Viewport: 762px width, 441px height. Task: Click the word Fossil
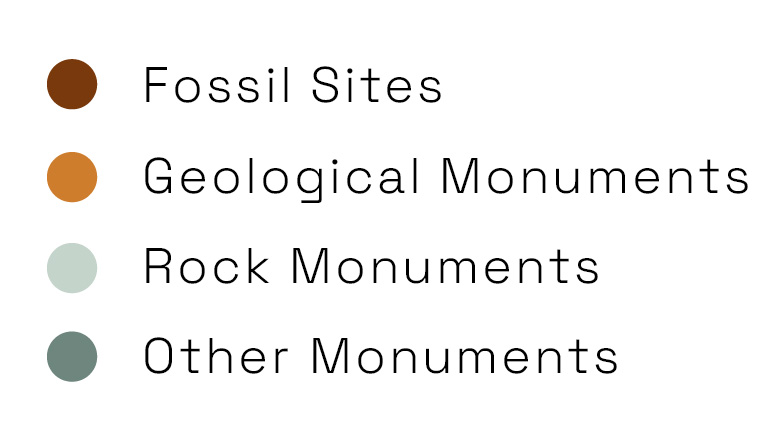point(217,85)
